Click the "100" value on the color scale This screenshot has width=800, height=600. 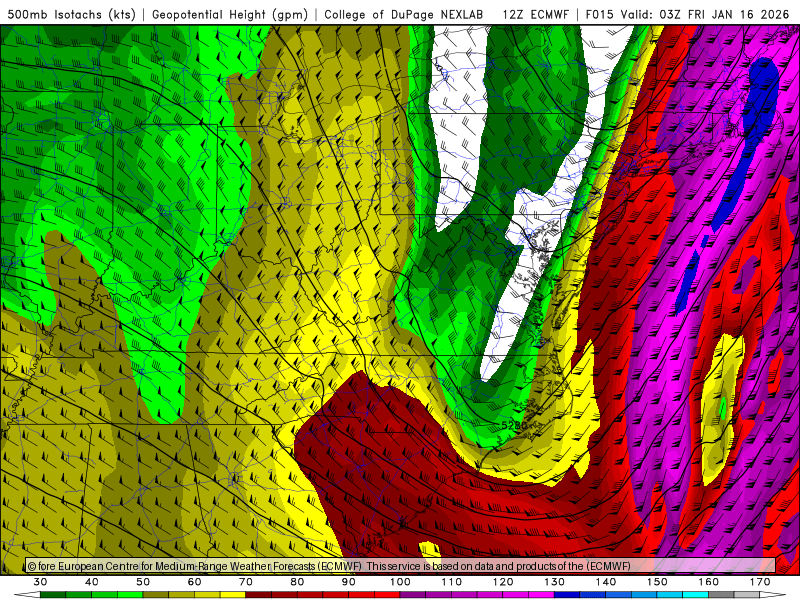[x=400, y=582]
